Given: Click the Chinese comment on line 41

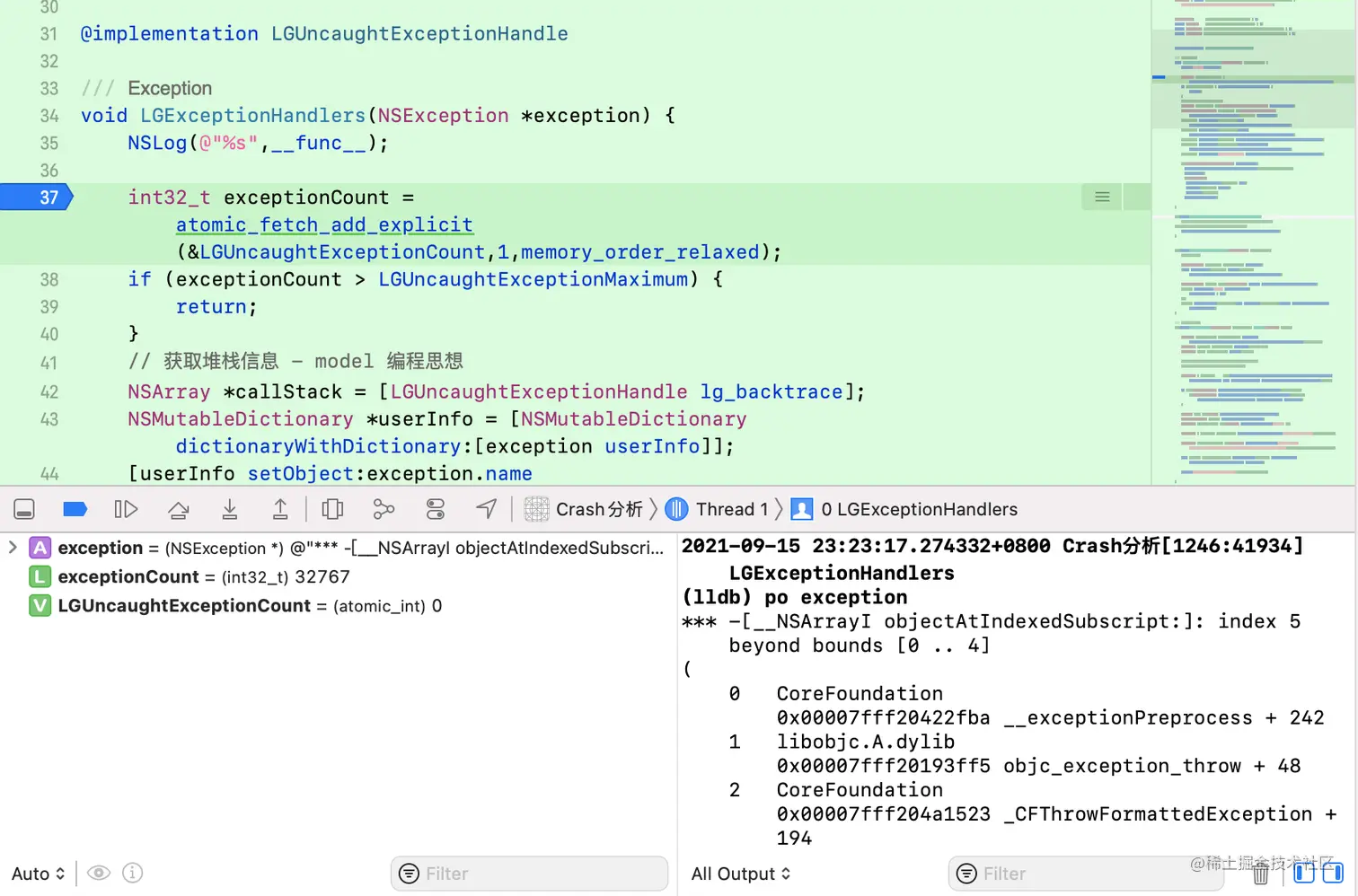Looking at the screenshot, I should pos(295,361).
